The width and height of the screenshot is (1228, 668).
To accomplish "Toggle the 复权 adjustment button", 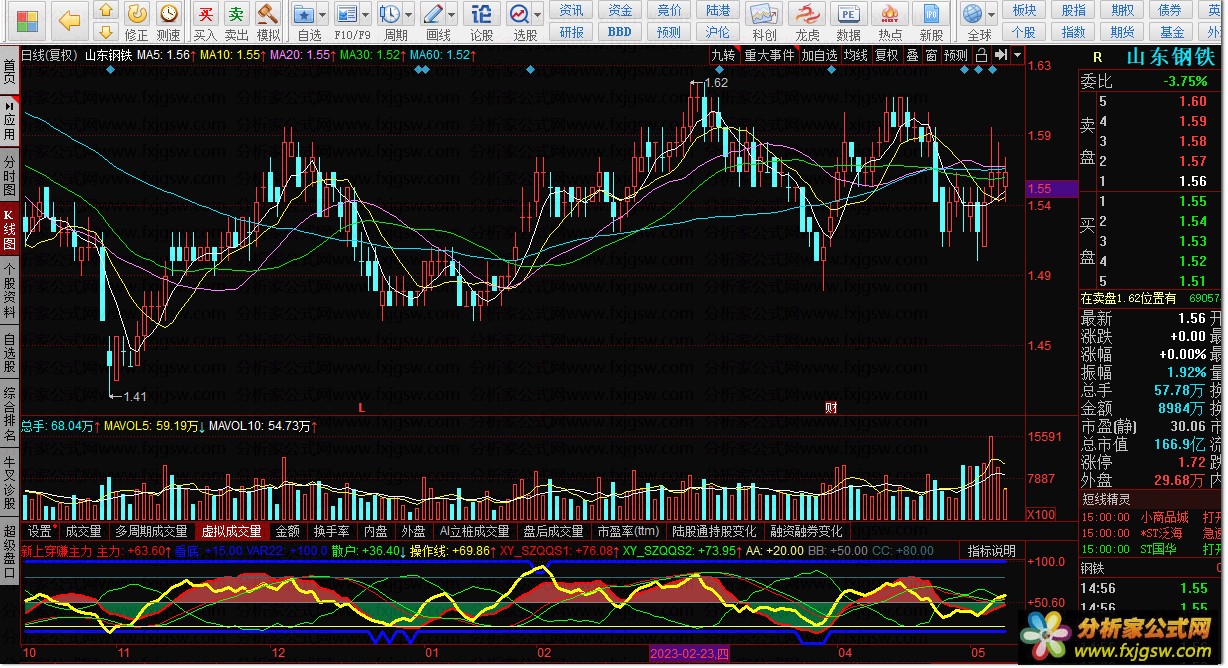I will click(886, 55).
